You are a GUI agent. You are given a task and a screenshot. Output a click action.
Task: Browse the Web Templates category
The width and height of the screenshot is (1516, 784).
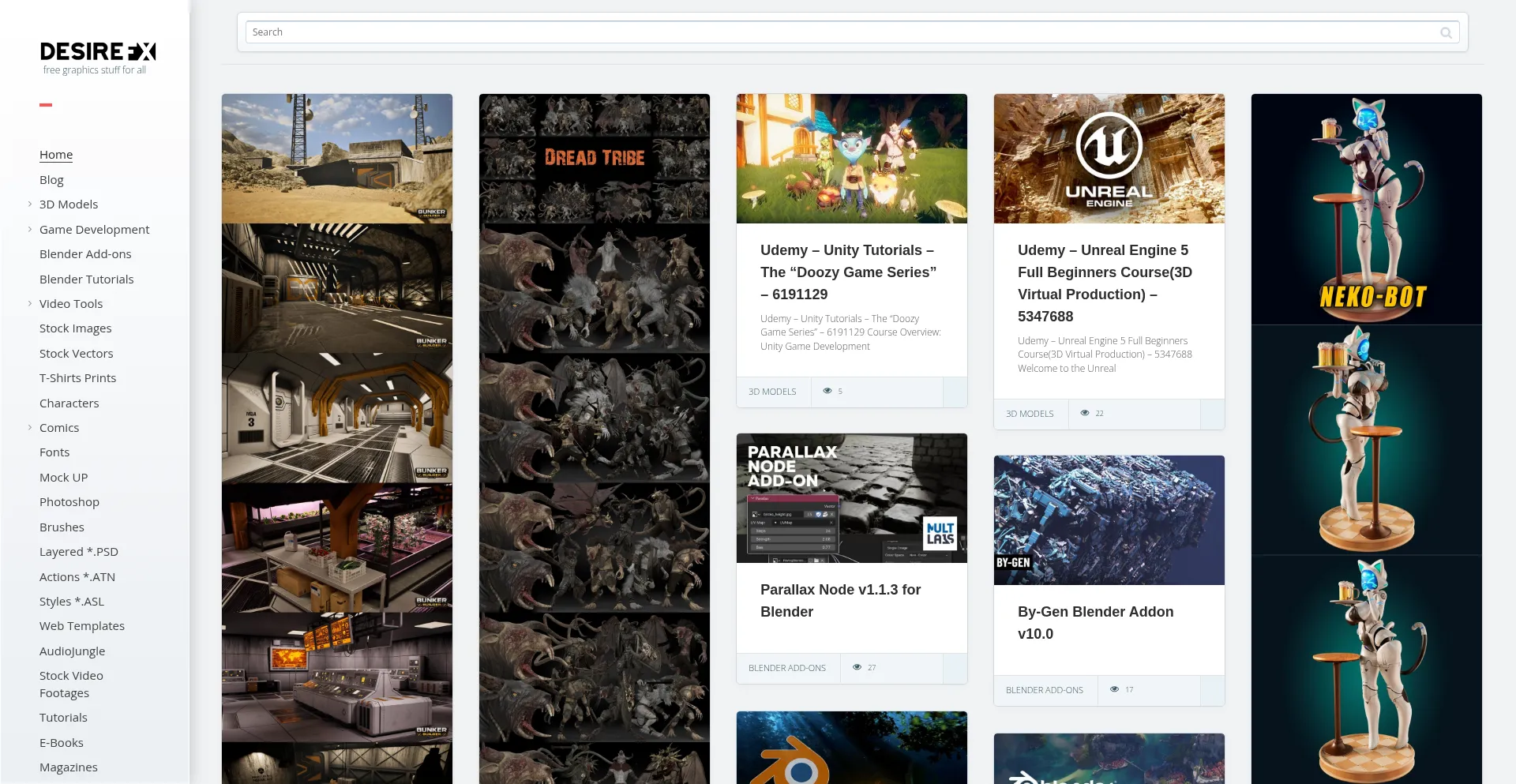pos(82,626)
